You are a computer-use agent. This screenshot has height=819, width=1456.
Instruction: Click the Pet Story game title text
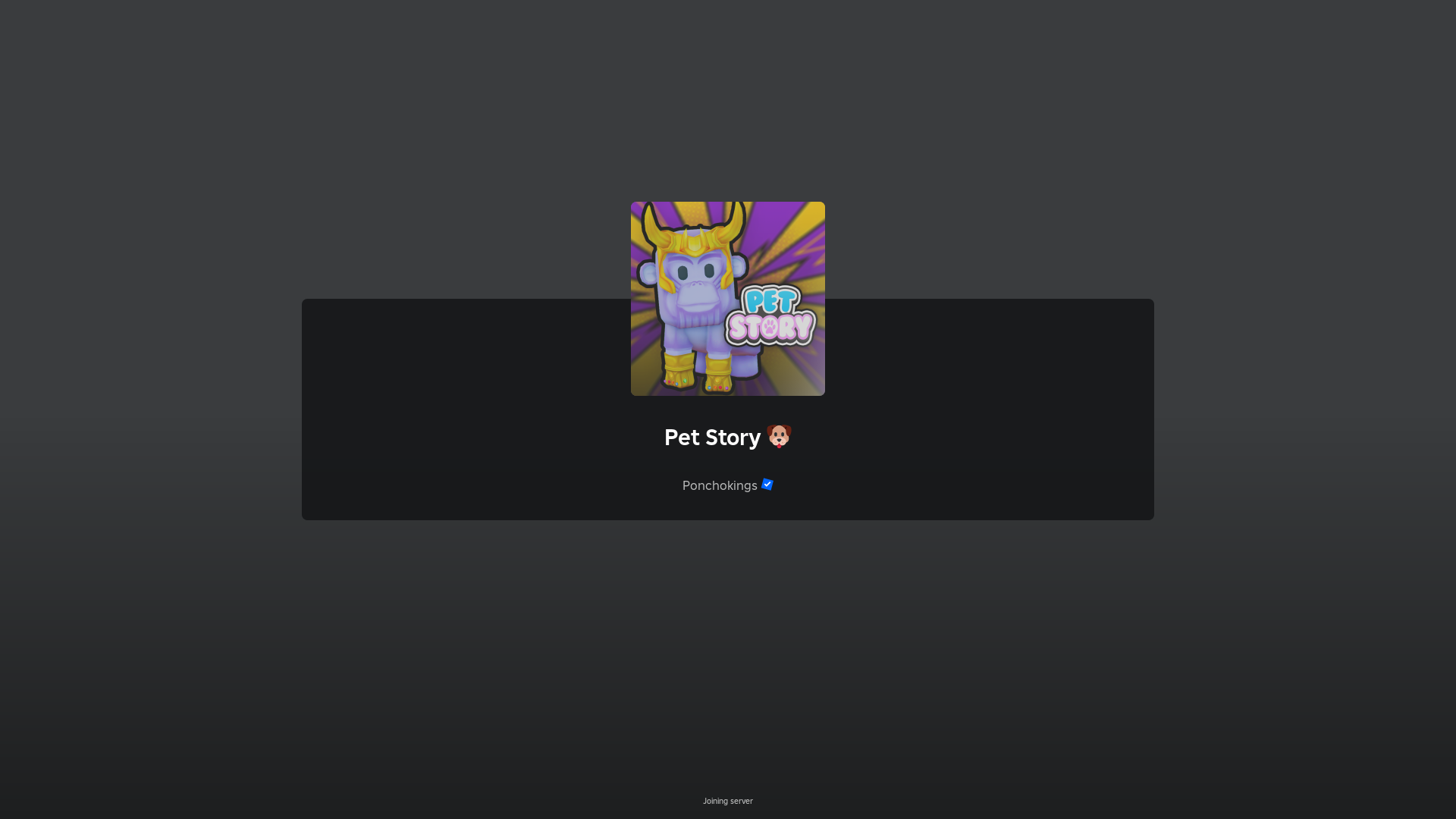click(x=712, y=438)
